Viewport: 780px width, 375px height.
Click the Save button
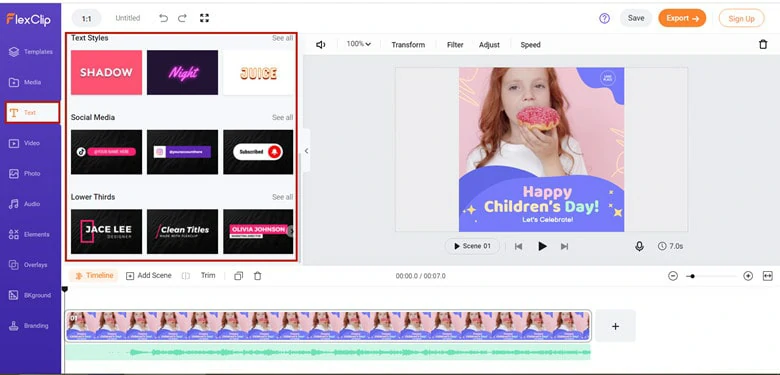[x=636, y=18]
